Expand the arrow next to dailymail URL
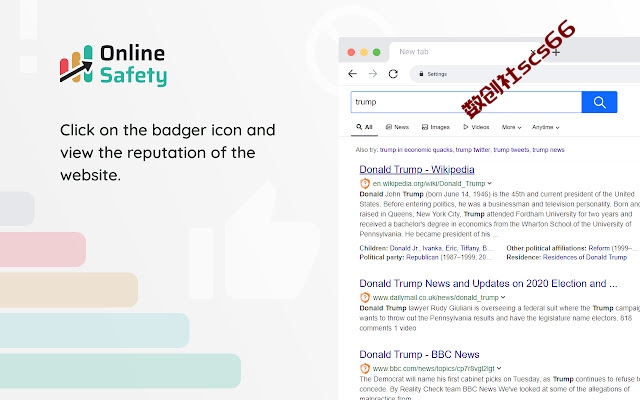This screenshot has width=640, height=400. [503, 298]
